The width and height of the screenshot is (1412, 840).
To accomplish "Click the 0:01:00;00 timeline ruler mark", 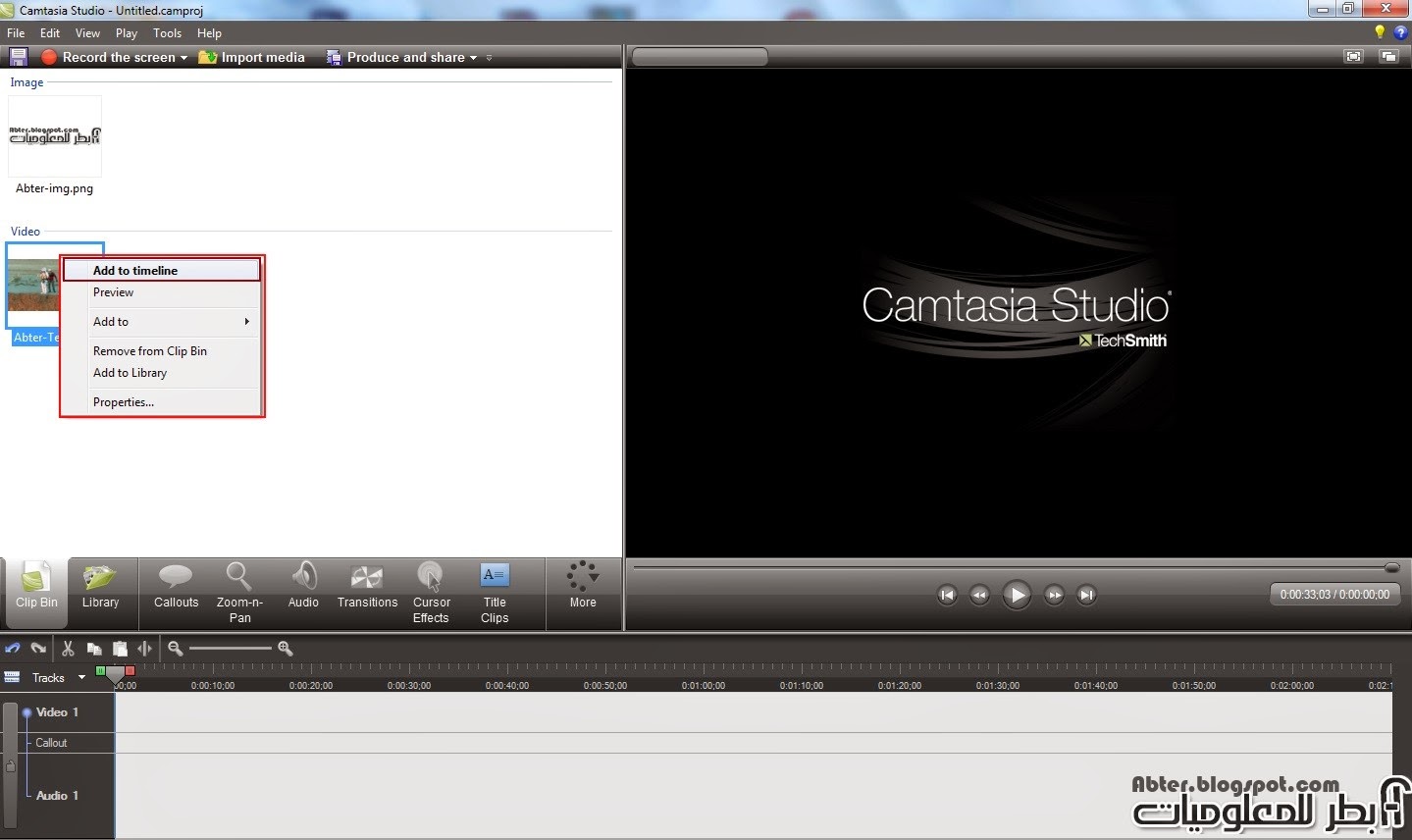I will pos(704,685).
